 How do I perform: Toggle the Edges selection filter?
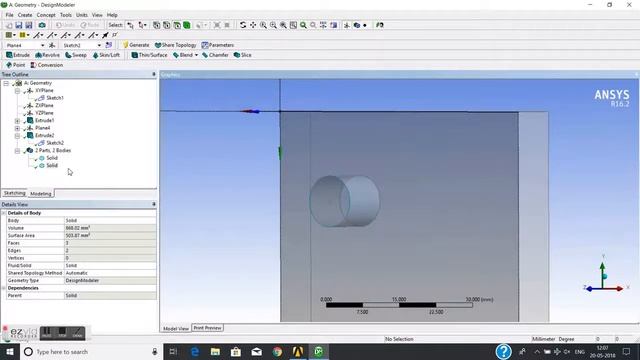[167, 25]
